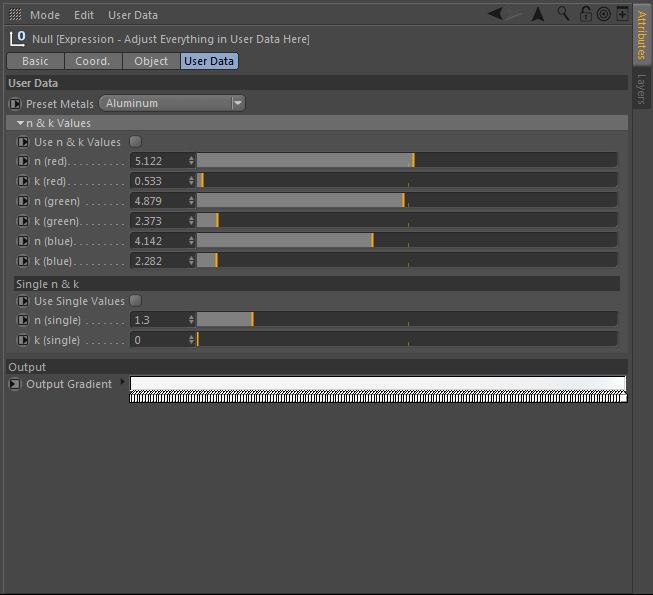Switch to the Object tab
This screenshot has height=595, width=653.
point(151,61)
